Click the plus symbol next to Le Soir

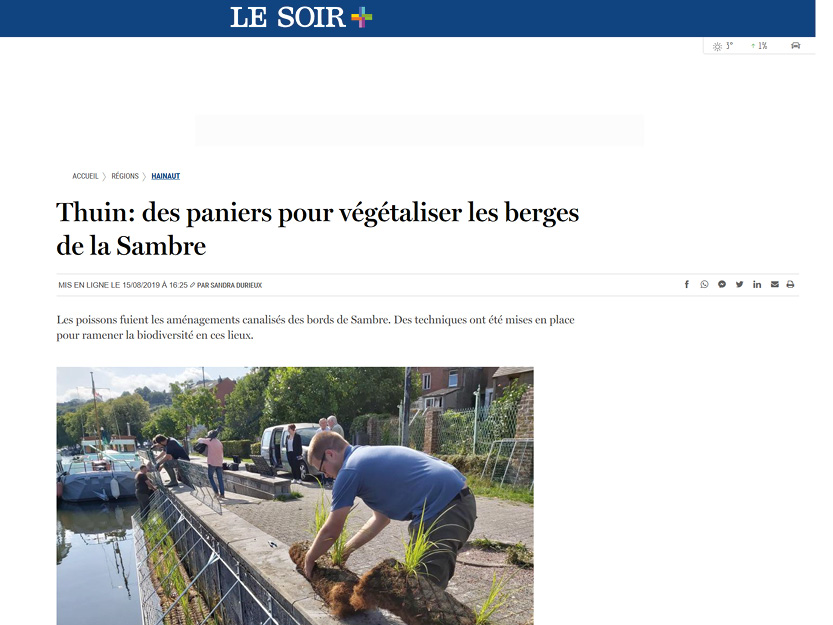pos(361,18)
